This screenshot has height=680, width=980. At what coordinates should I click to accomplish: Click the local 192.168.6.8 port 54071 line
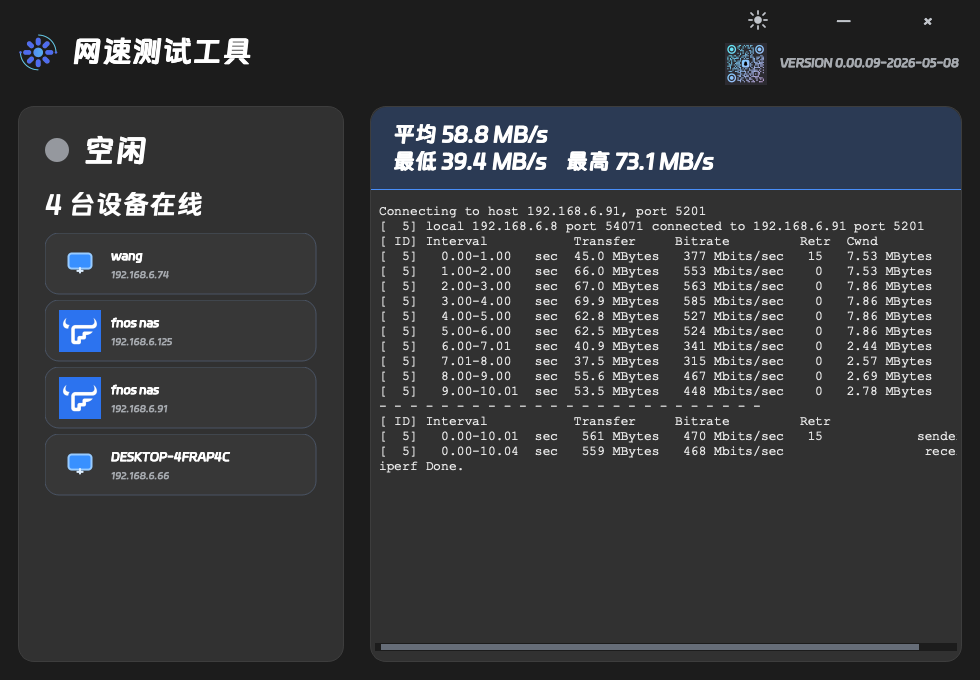651,226
